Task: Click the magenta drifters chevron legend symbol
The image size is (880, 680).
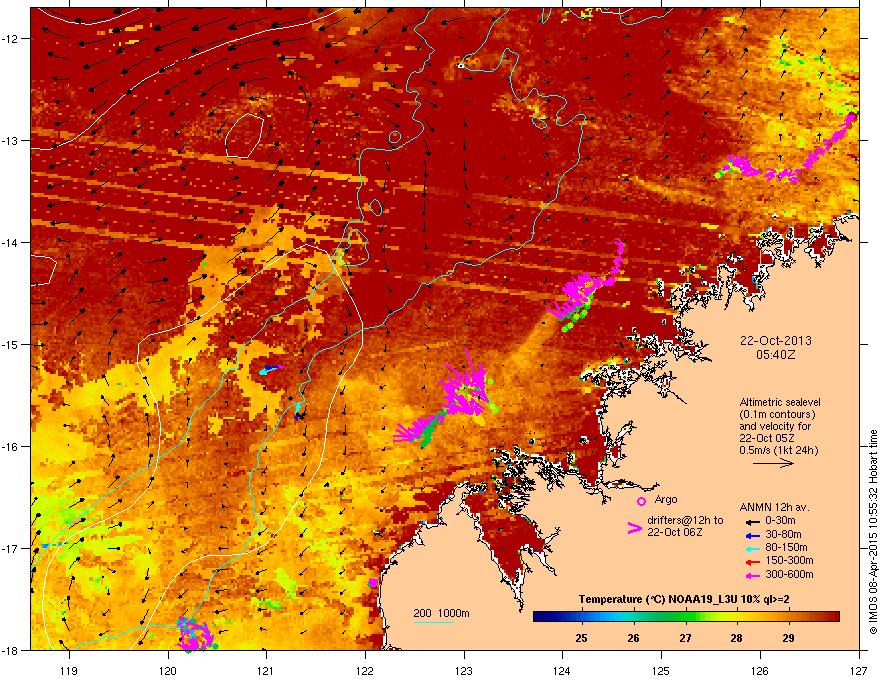Action: (x=635, y=527)
